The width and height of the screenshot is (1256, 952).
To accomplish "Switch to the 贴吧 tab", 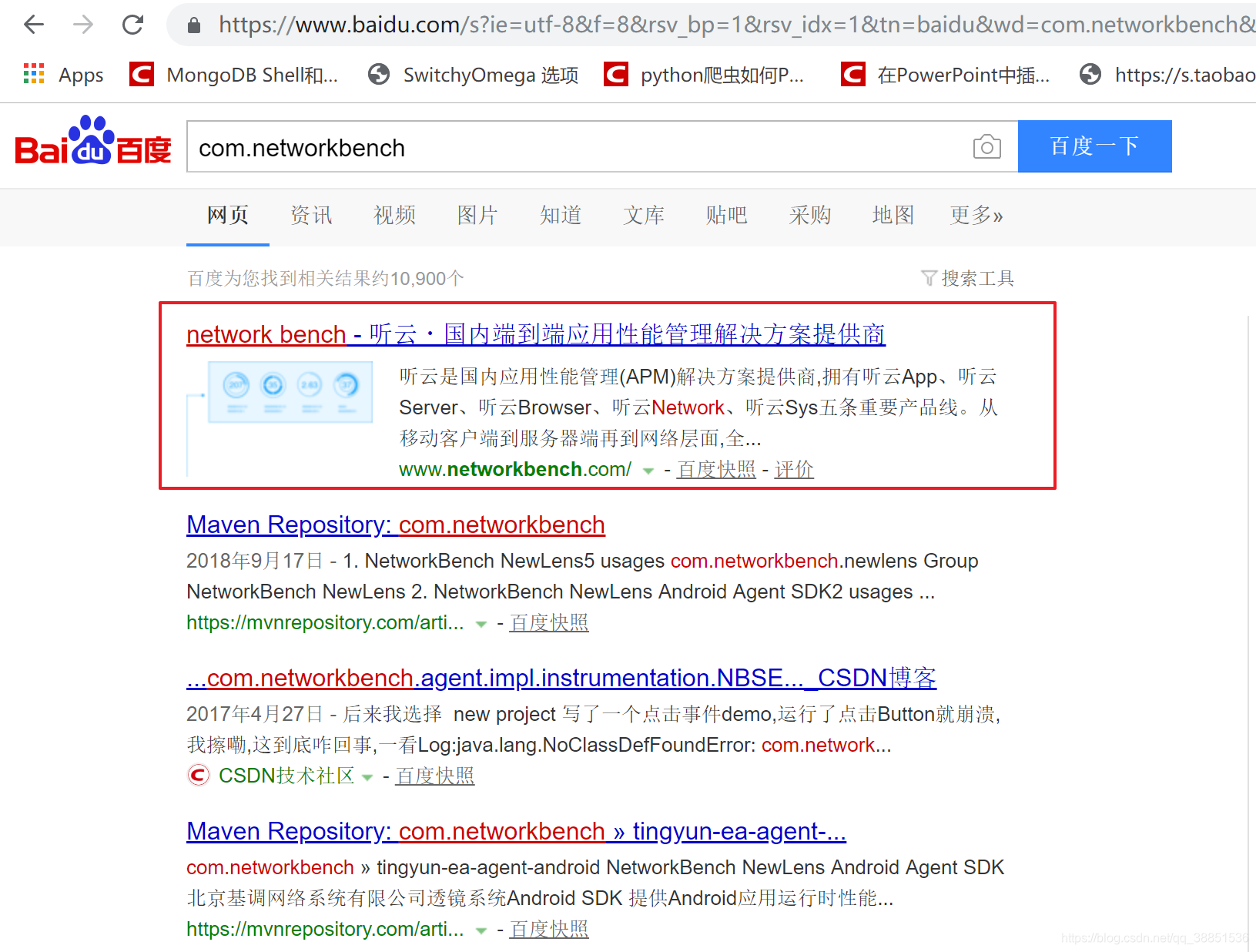I will pos(727,215).
